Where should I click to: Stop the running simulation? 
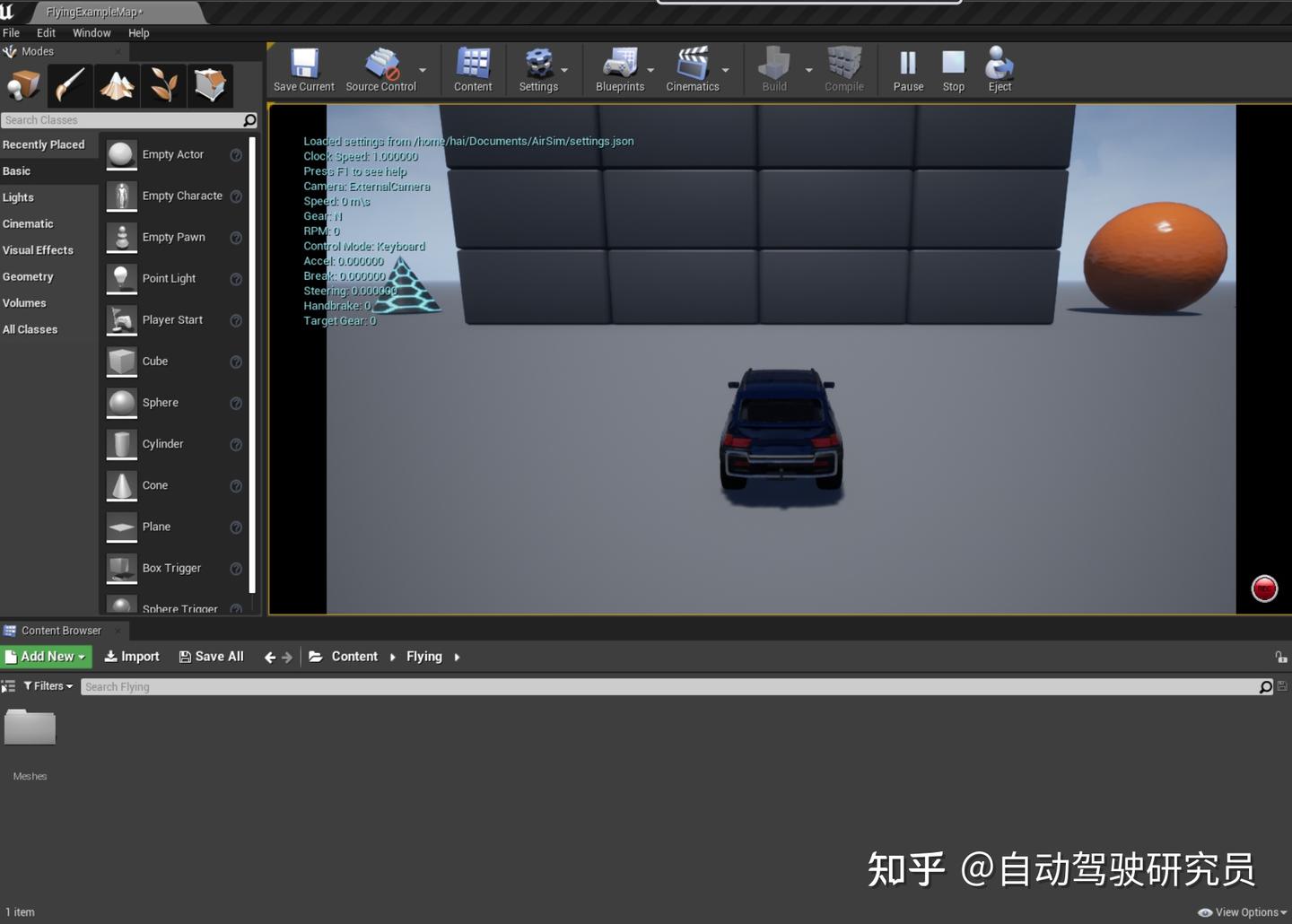pyautogui.click(x=953, y=70)
